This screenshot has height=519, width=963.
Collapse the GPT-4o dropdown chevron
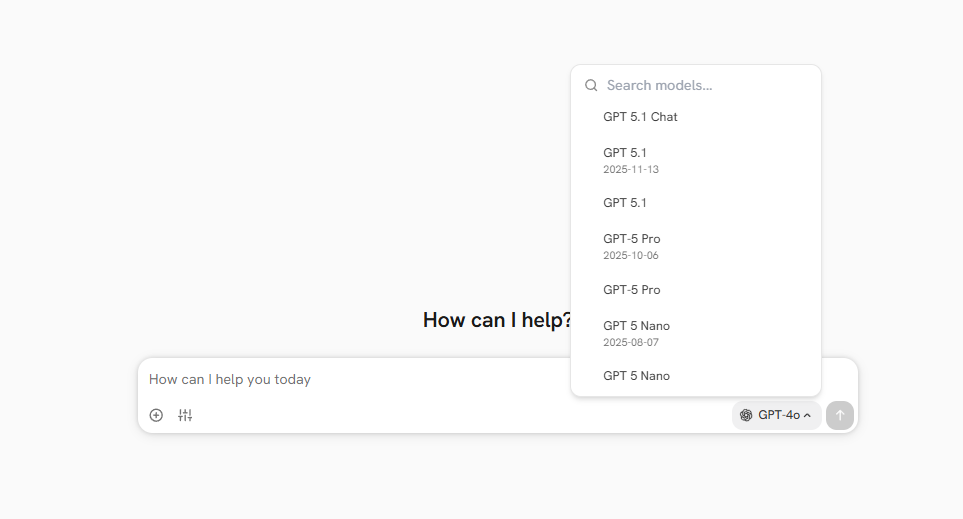pyautogui.click(x=808, y=415)
